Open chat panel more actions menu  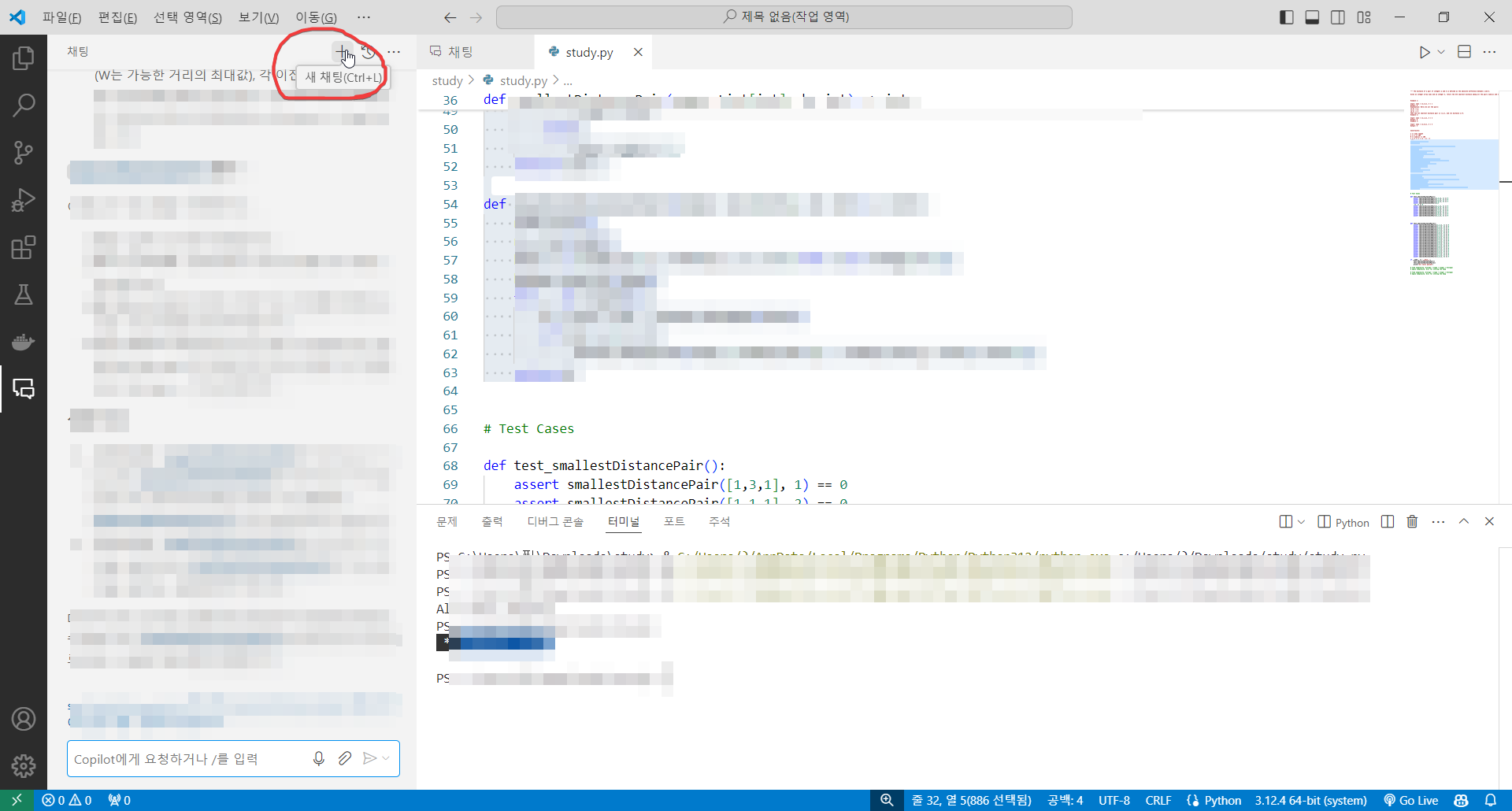click(394, 52)
